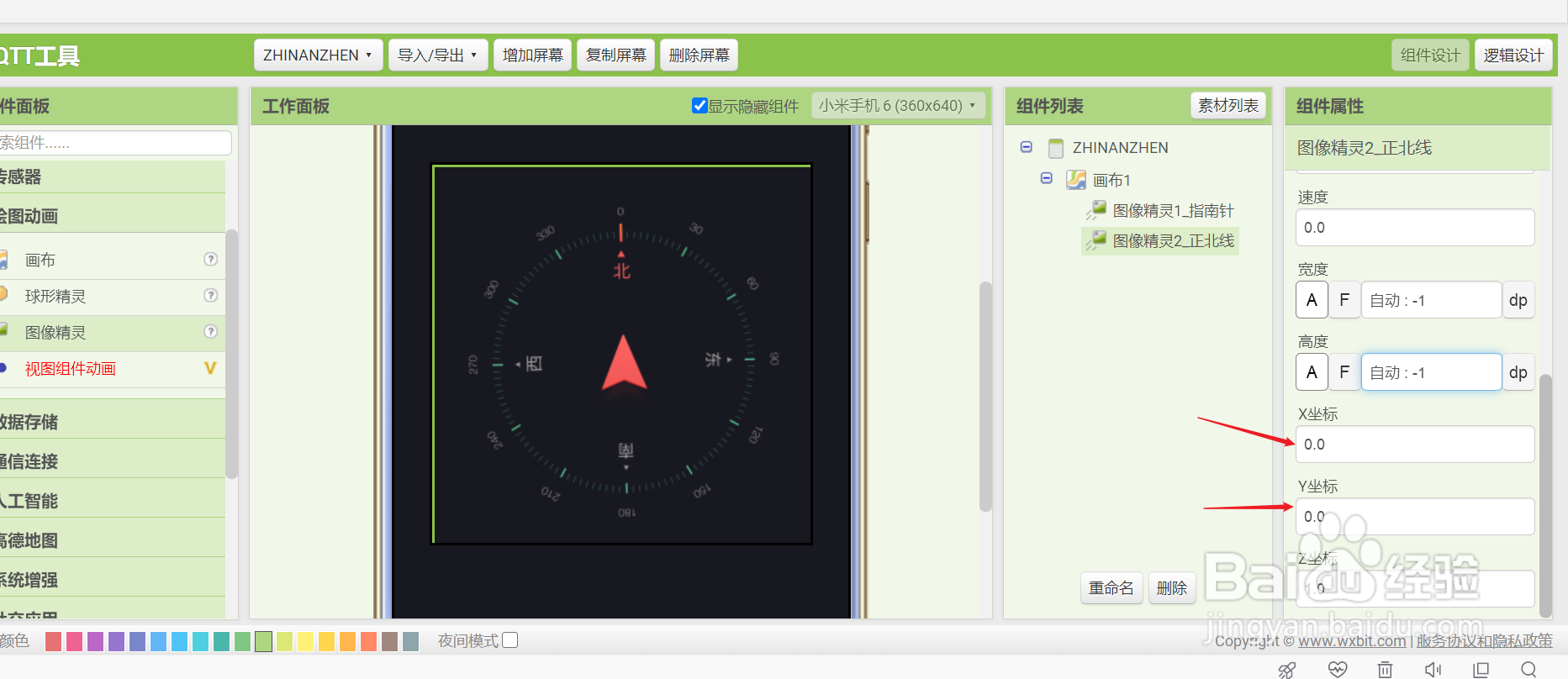The height and width of the screenshot is (679, 1568).
Task: Select 图像精灵 component in palette
Action: tap(55, 332)
